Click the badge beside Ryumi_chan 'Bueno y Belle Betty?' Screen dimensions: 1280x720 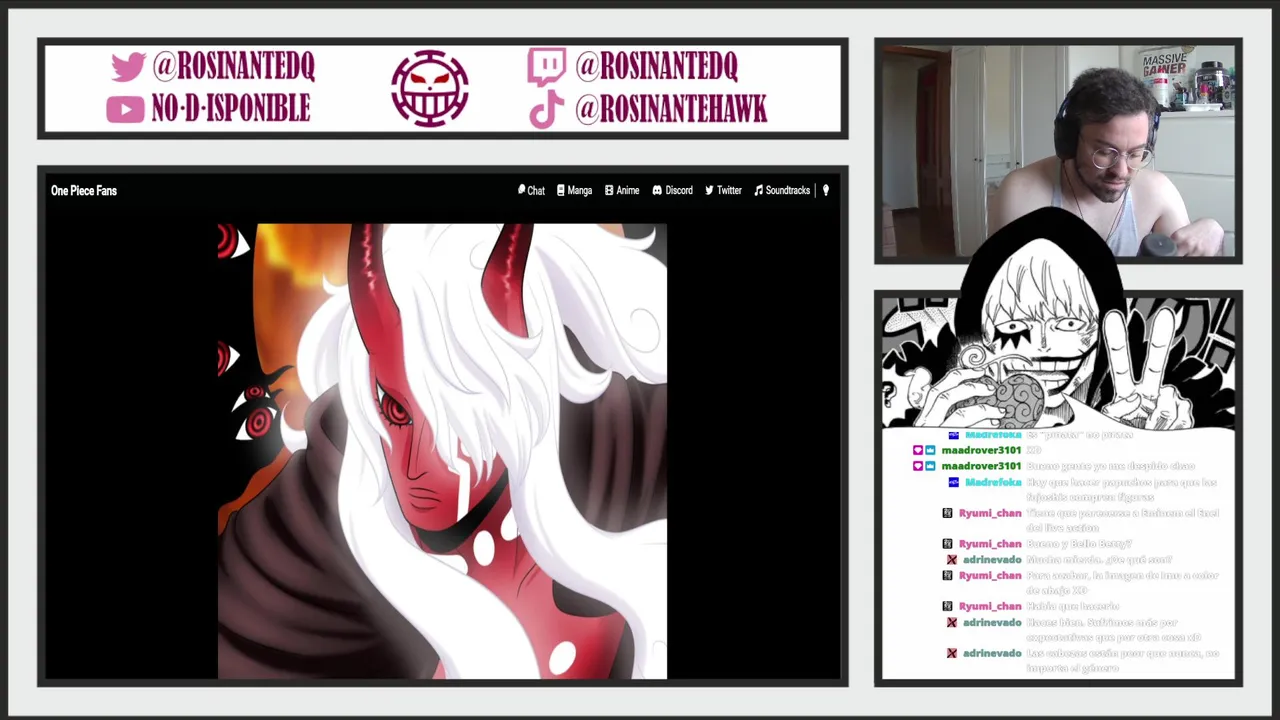point(947,544)
